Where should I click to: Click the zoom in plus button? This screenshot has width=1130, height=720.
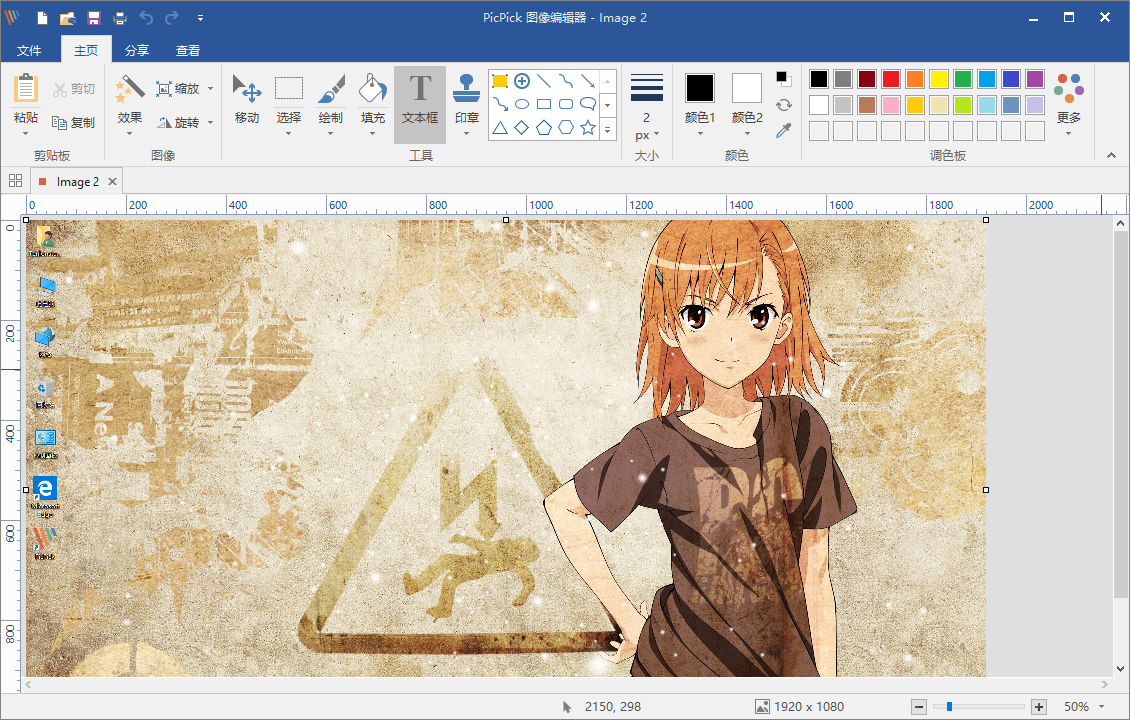pyautogui.click(x=1039, y=707)
